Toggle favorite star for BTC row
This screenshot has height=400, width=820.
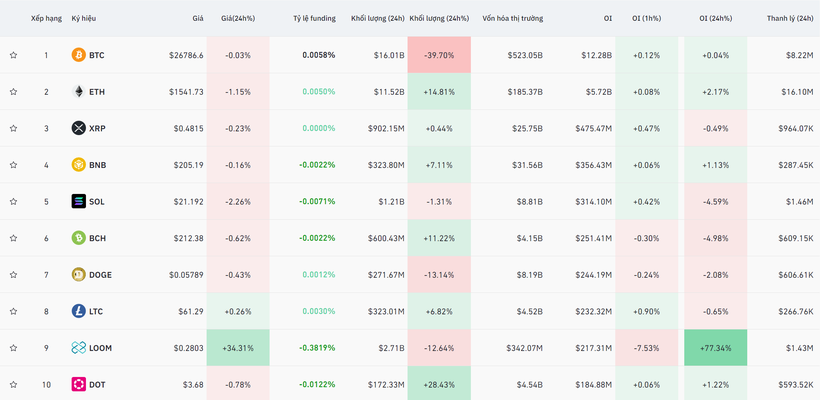(x=14, y=55)
